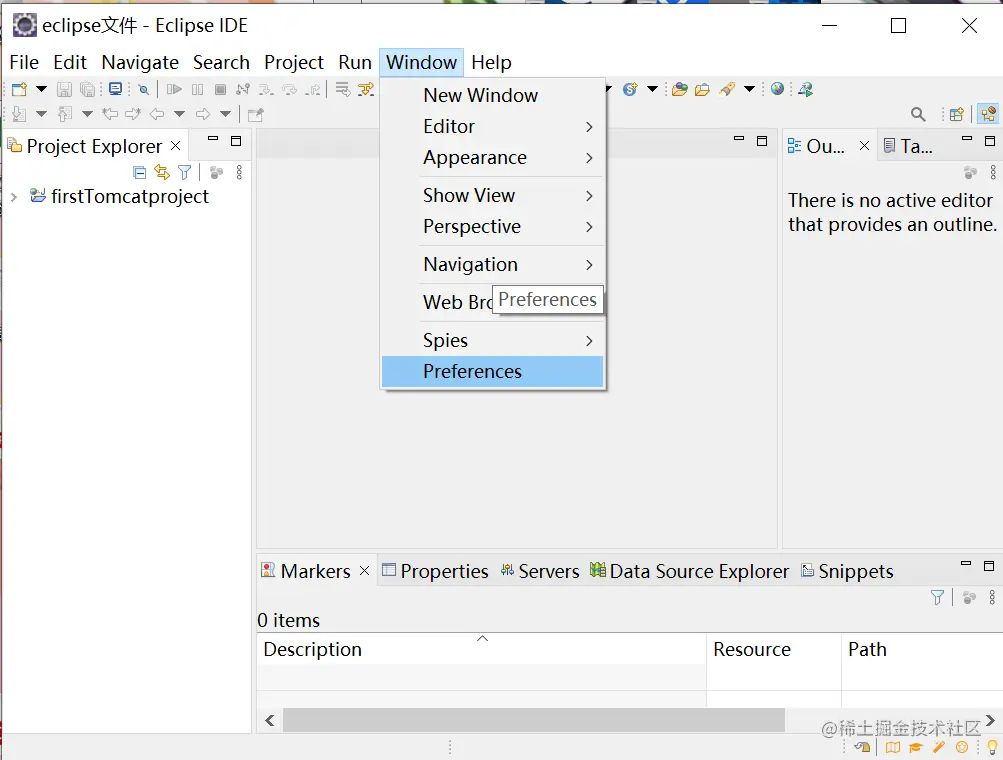Click the Markers horizontal scrollbar thumb

534,720
